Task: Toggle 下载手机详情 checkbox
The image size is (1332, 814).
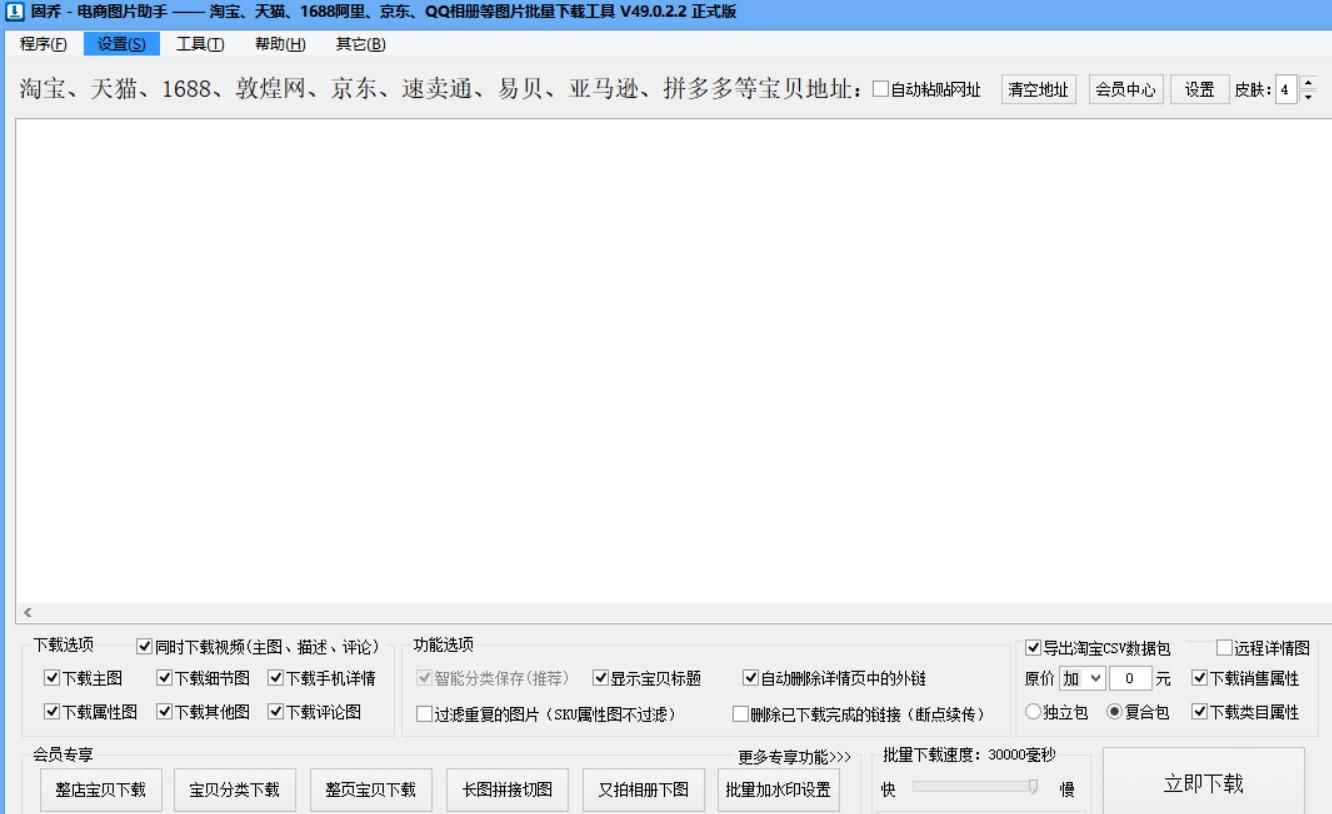Action: (x=275, y=679)
